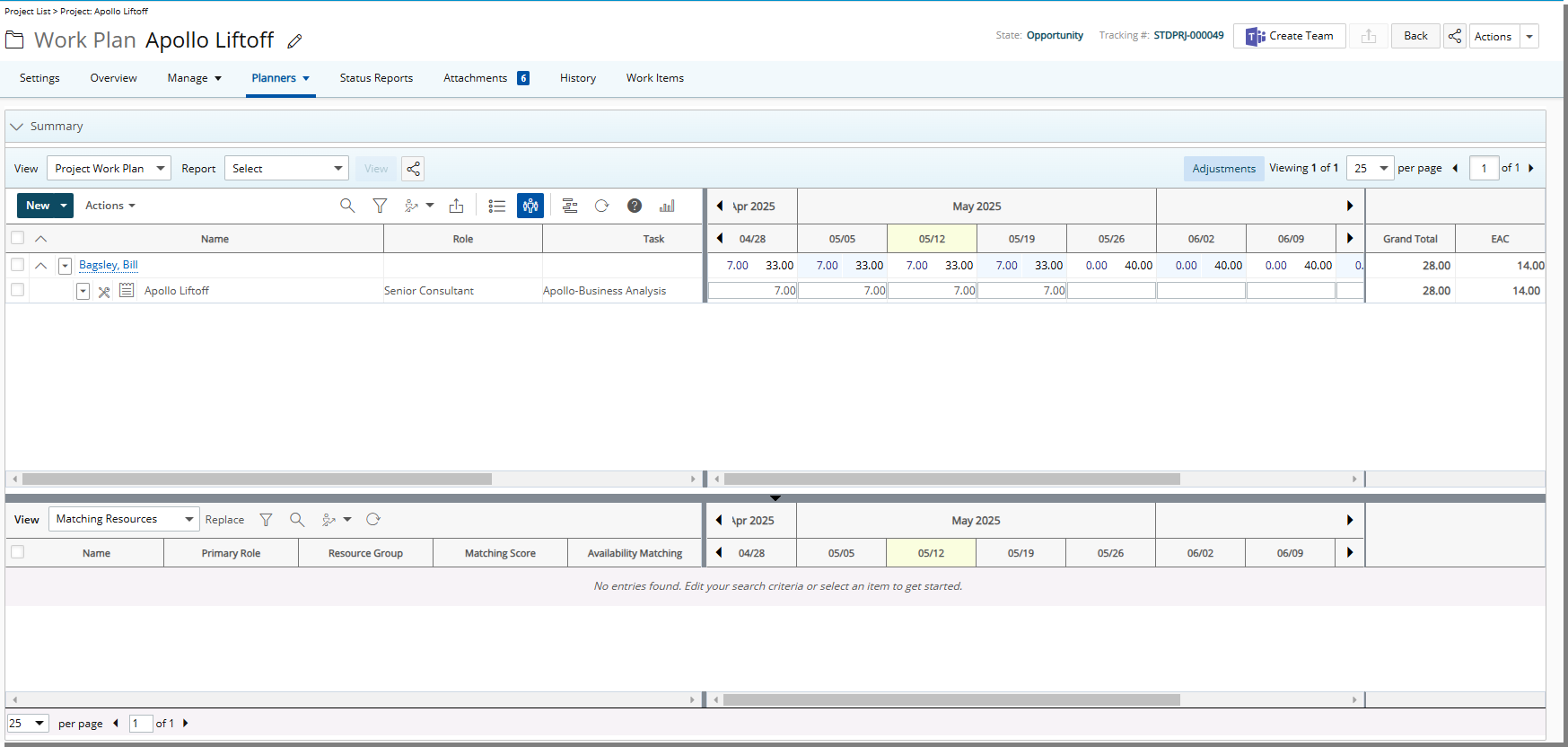This screenshot has height=747, width=1568.
Task: Click the export icon in the work plan toolbar
Action: (x=456, y=206)
